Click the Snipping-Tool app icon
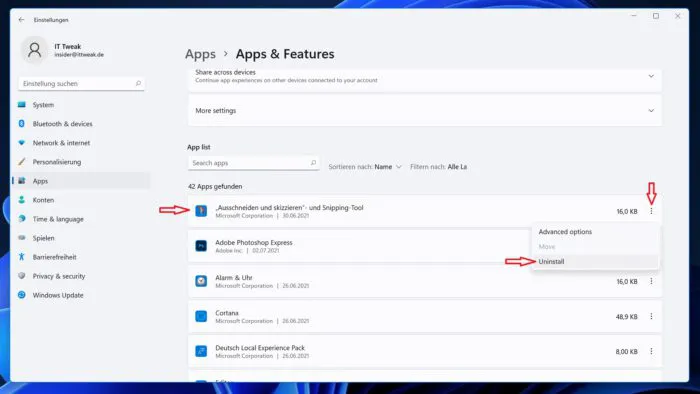Screen dimensions: 700x394 tap(201, 211)
